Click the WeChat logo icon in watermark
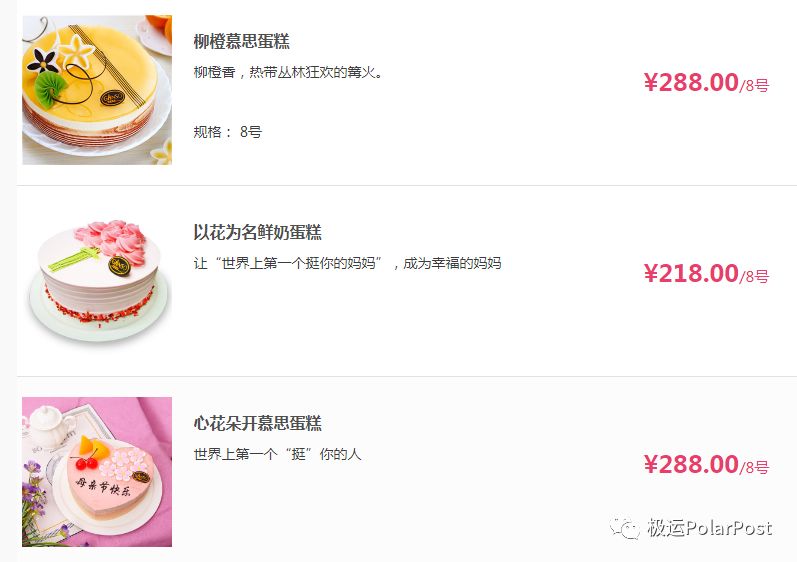The height and width of the screenshot is (562, 797). (x=625, y=528)
